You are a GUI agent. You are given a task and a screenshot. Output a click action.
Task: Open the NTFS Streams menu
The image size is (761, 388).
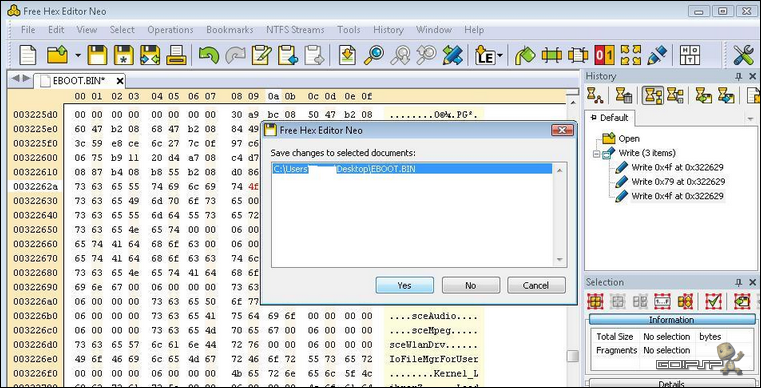295,30
